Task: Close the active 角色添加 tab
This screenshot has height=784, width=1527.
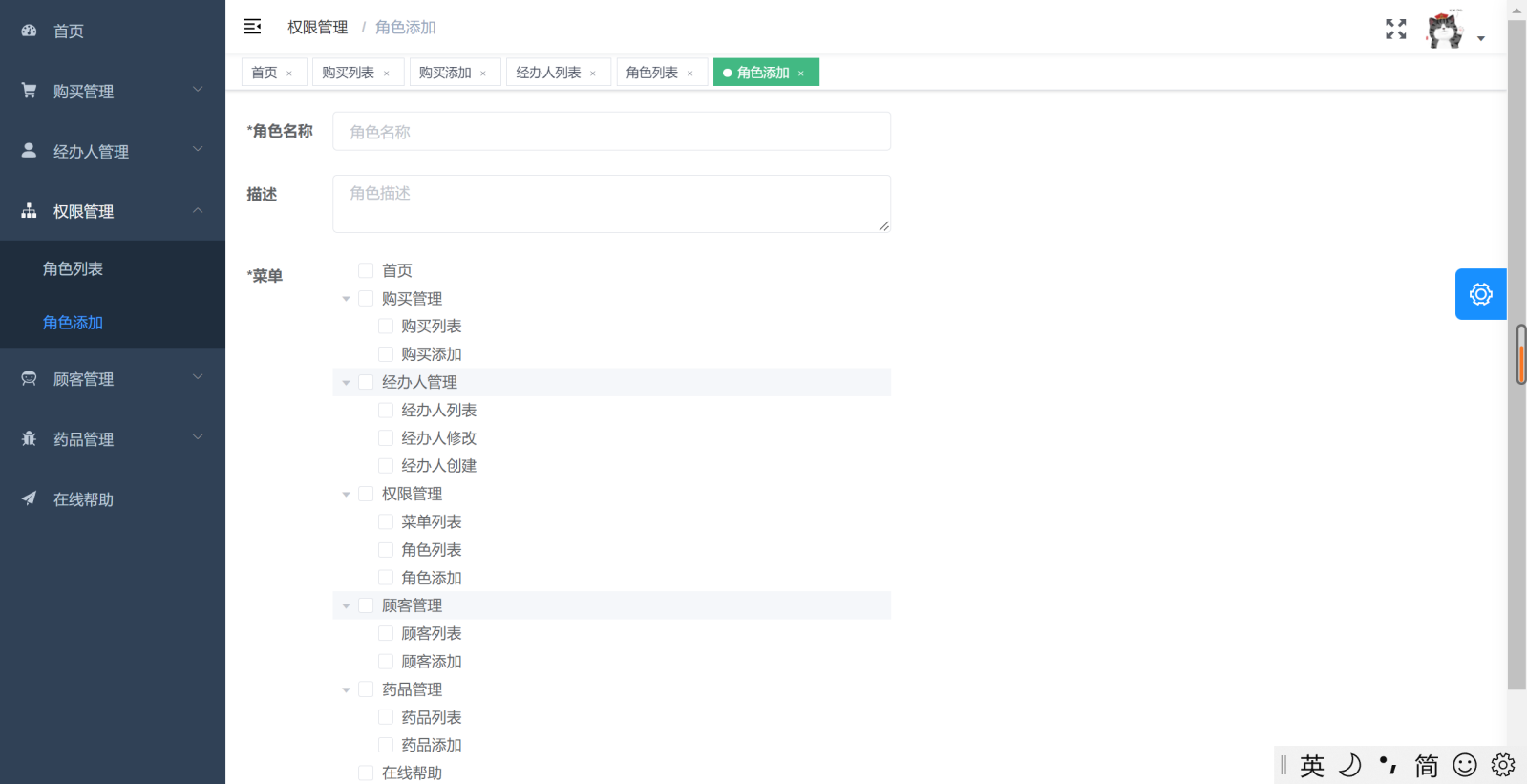Action: pyautogui.click(x=801, y=74)
